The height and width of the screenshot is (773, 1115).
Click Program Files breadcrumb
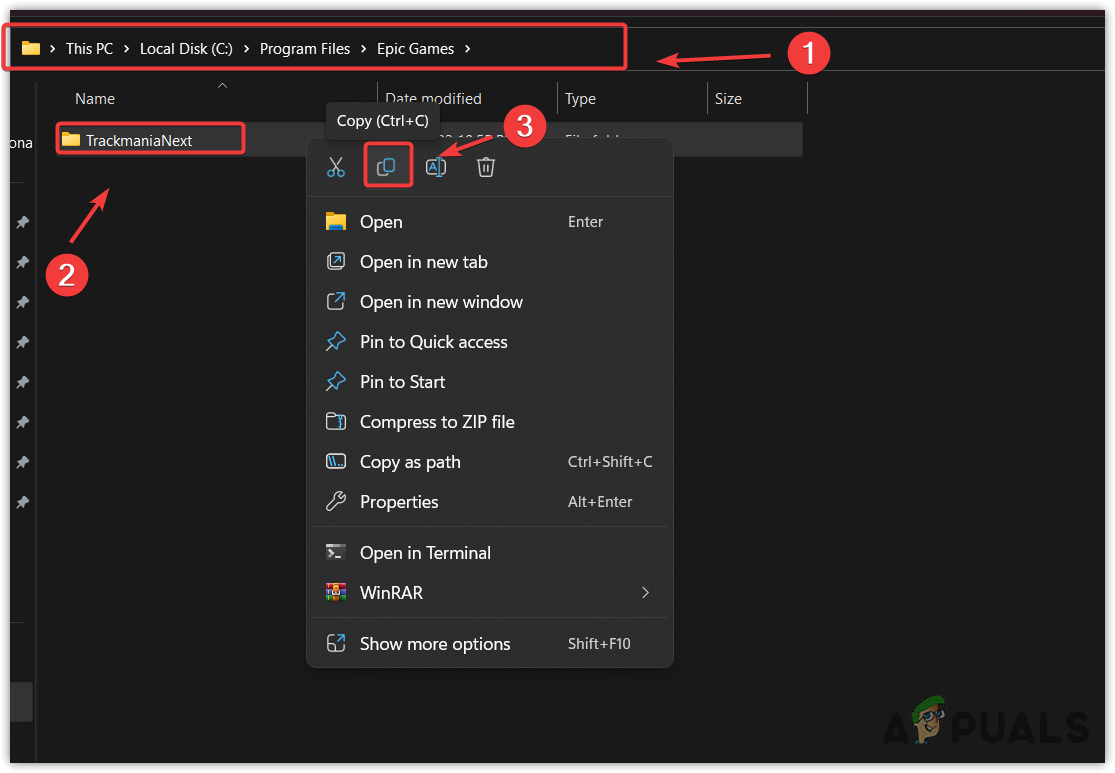305,49
